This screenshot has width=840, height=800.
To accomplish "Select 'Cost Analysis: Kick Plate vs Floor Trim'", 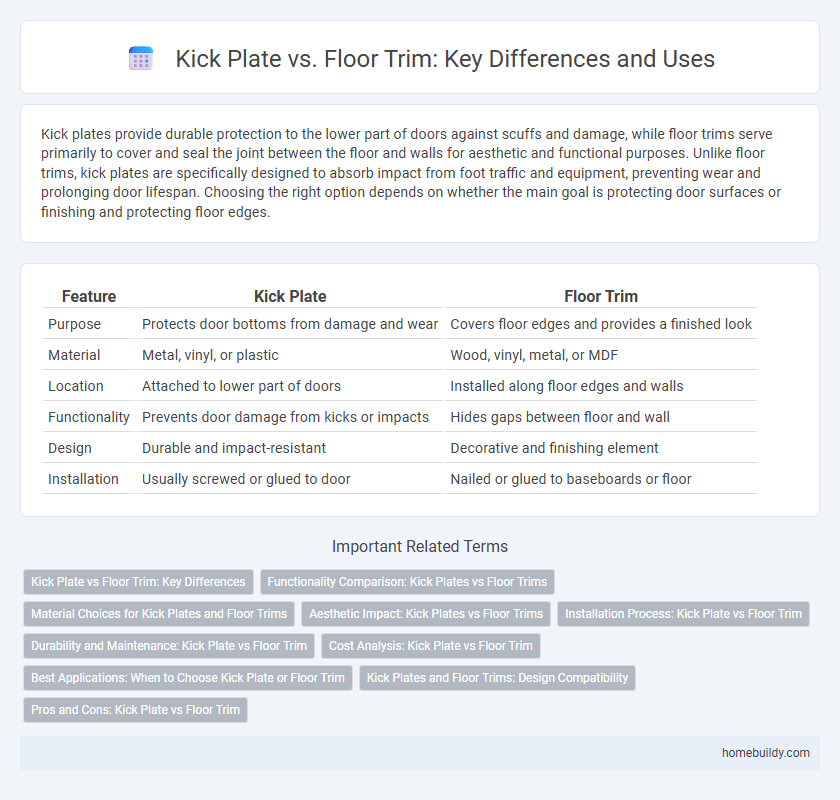I will click(x=431, y=646).
